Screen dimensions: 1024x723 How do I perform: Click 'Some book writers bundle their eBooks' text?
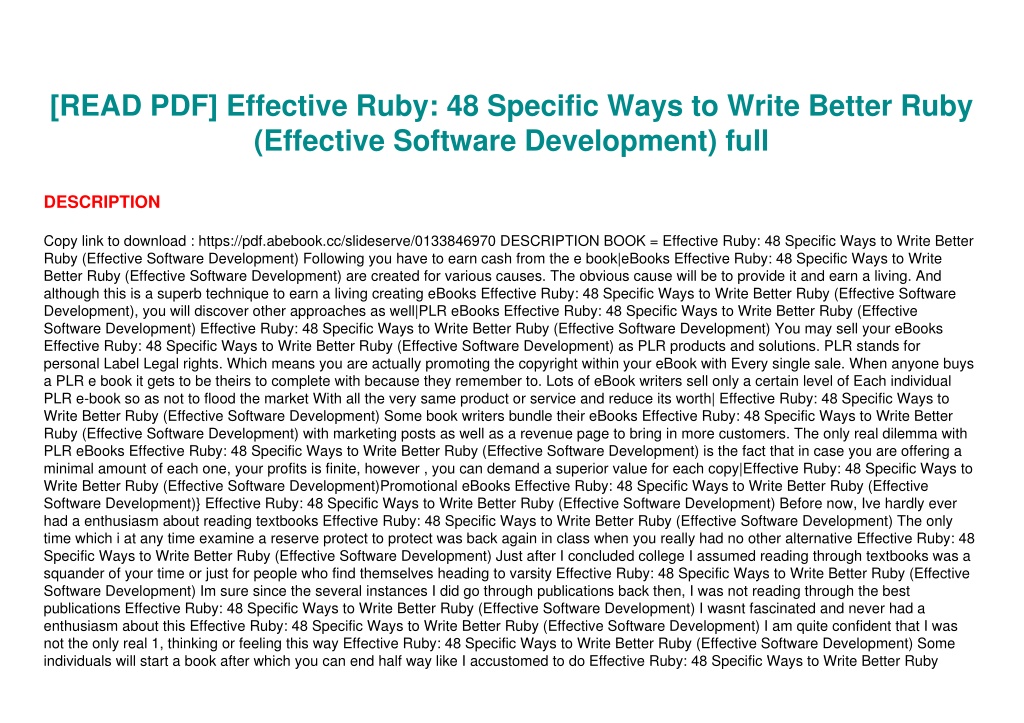[511, 416]
